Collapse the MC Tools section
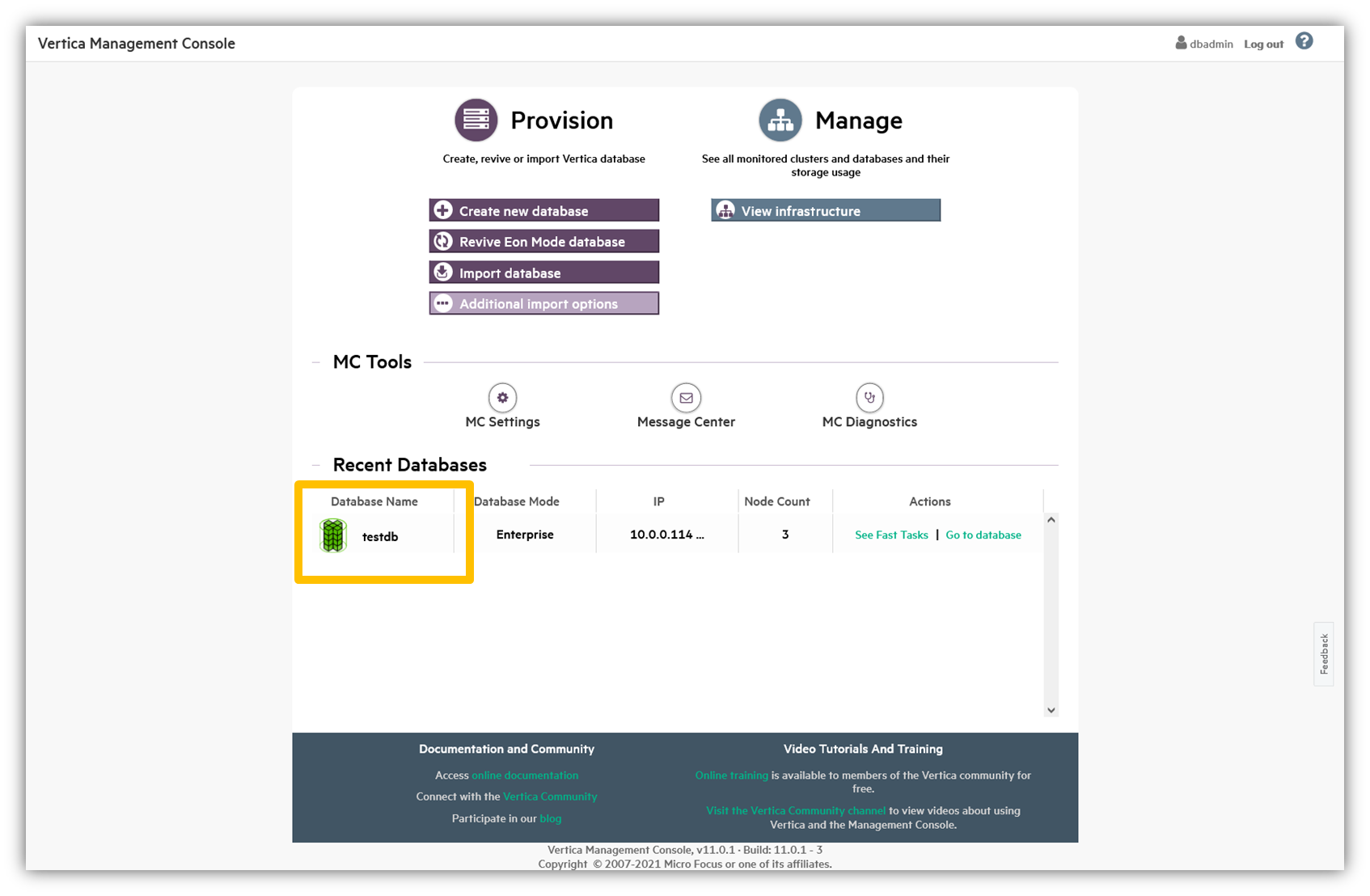 pyautogui.click(x=316, y=362)
